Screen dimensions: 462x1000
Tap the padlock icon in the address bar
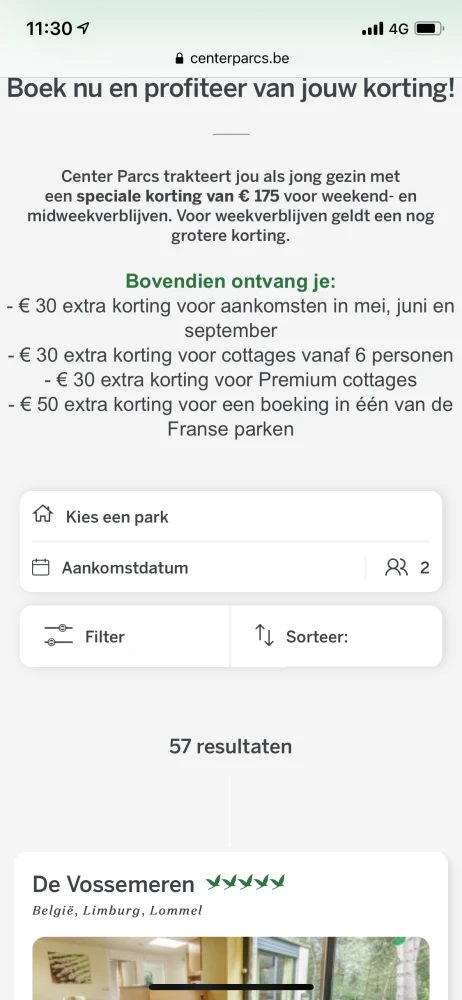click(x=179, y=59)
